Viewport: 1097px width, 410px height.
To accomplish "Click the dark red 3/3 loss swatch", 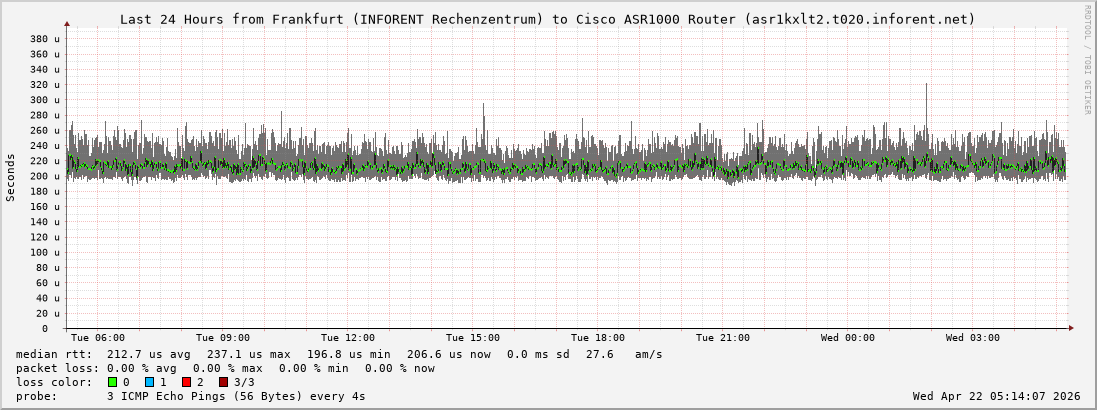I will (223, 382).
